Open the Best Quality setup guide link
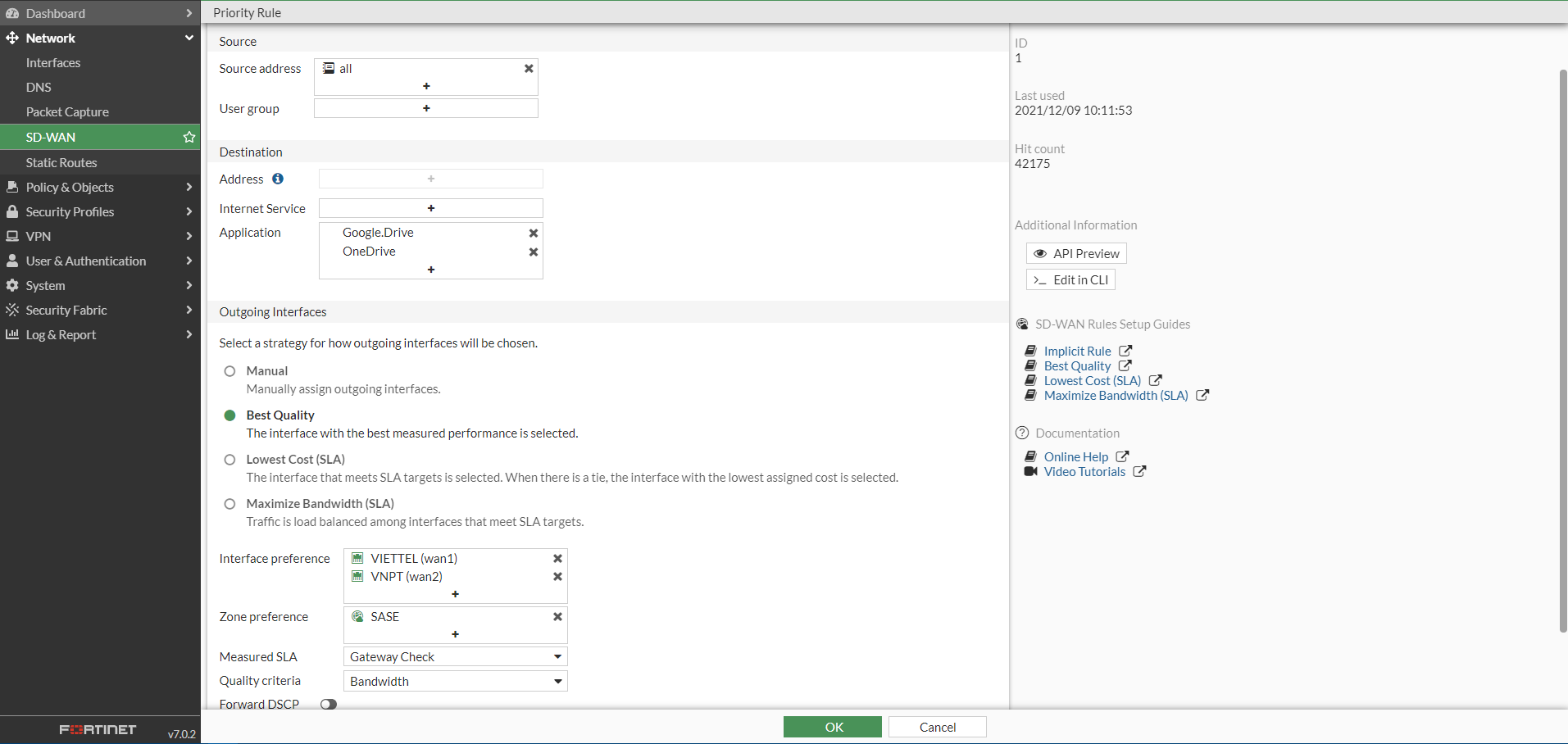This screenshot has height=744, width=1568. pyautogui.click(x=1077, y=366)
